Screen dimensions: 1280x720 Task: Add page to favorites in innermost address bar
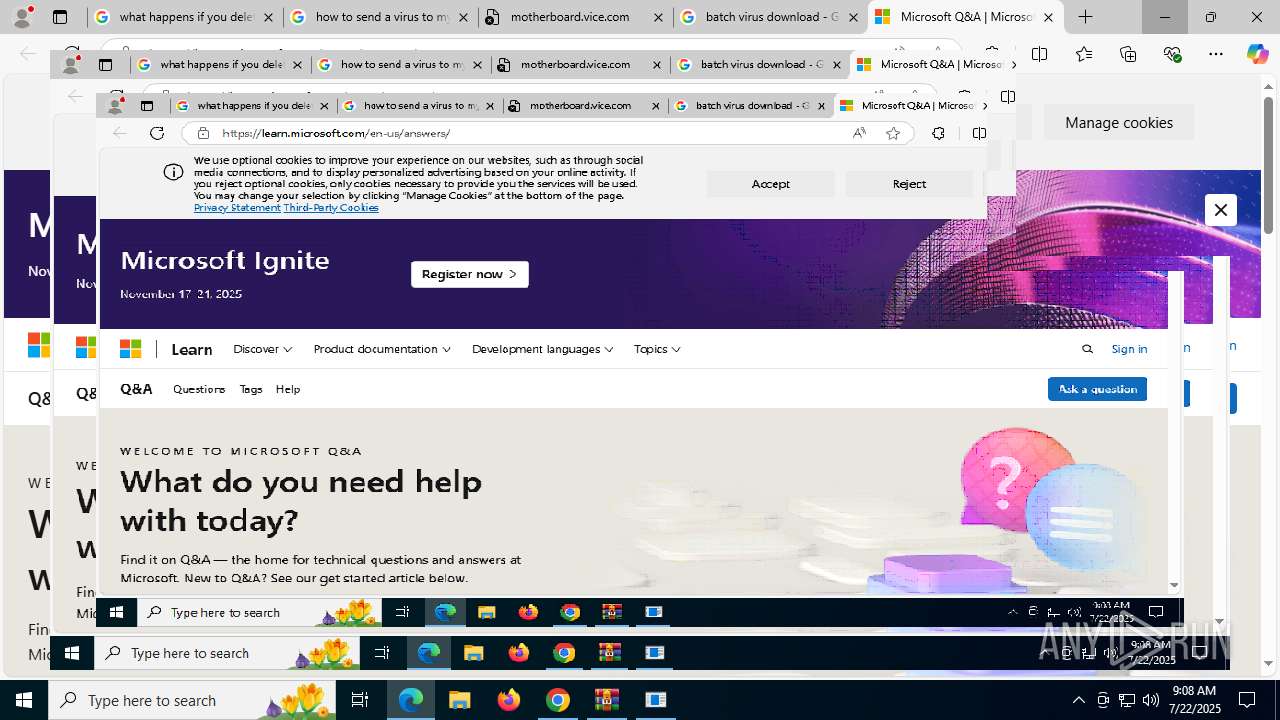point(893,133)
